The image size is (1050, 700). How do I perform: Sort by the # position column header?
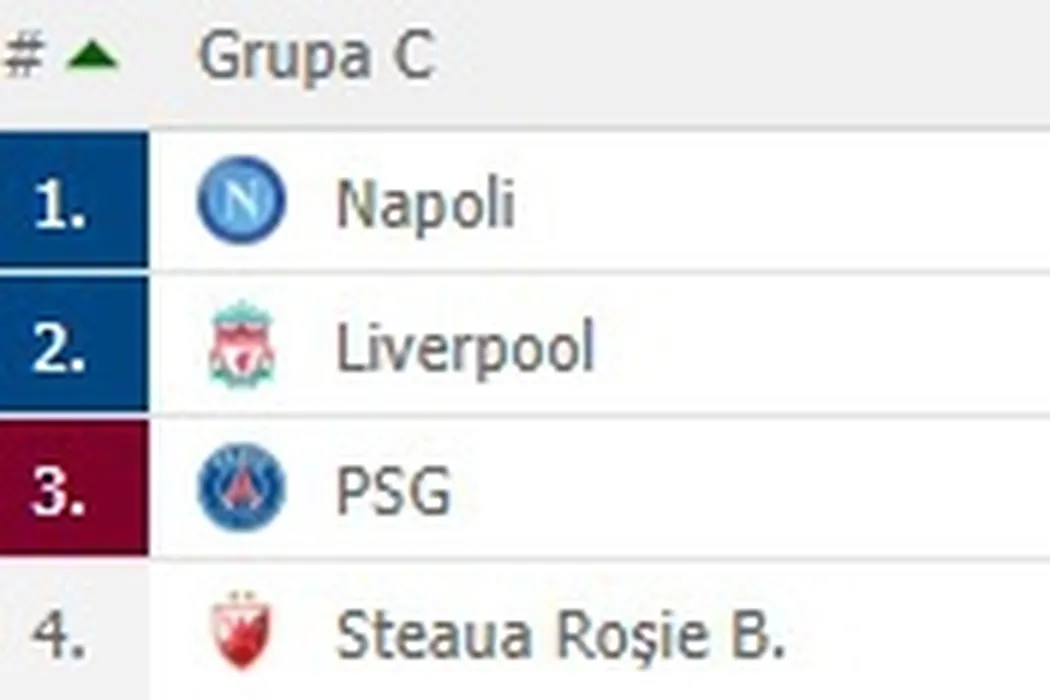point(24,56)
